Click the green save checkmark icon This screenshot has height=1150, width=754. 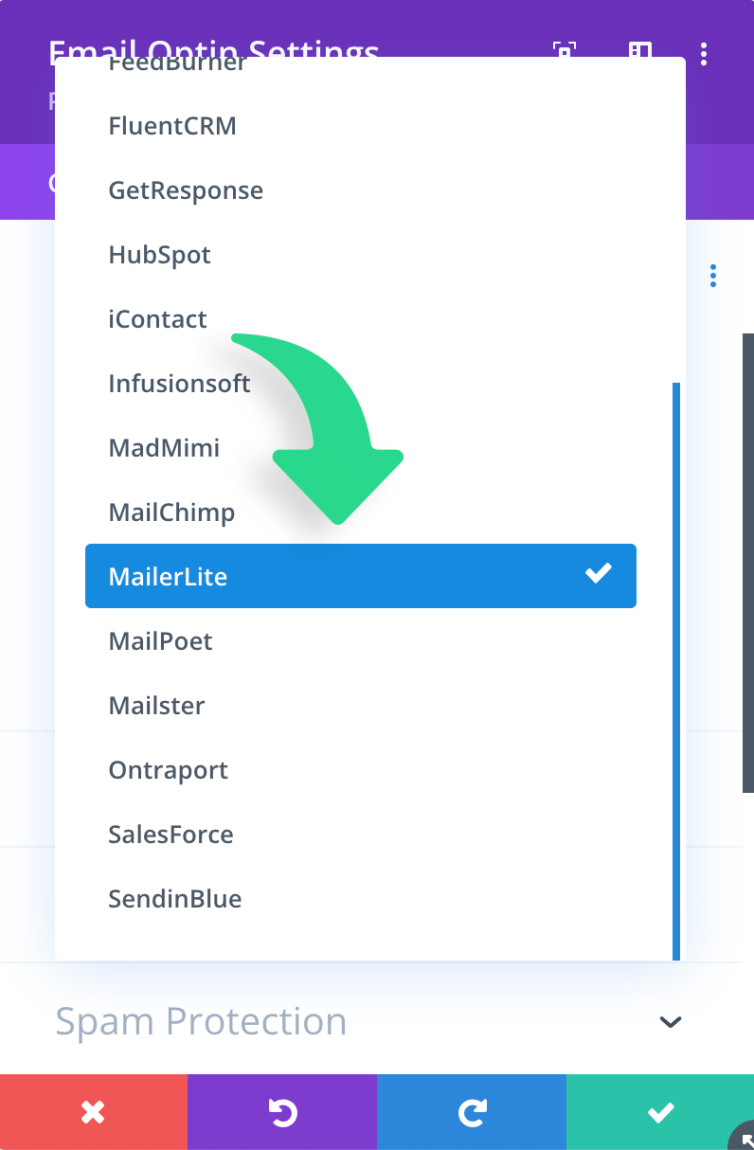pyautogui.click(x=660, y=1111)
